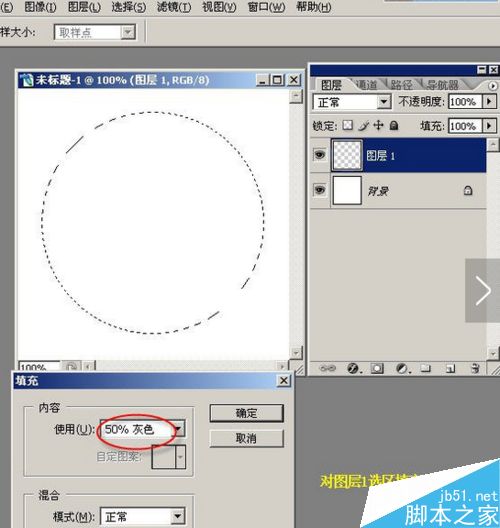Click the 取消 button in Fill dialog

[x=246, y=438]
